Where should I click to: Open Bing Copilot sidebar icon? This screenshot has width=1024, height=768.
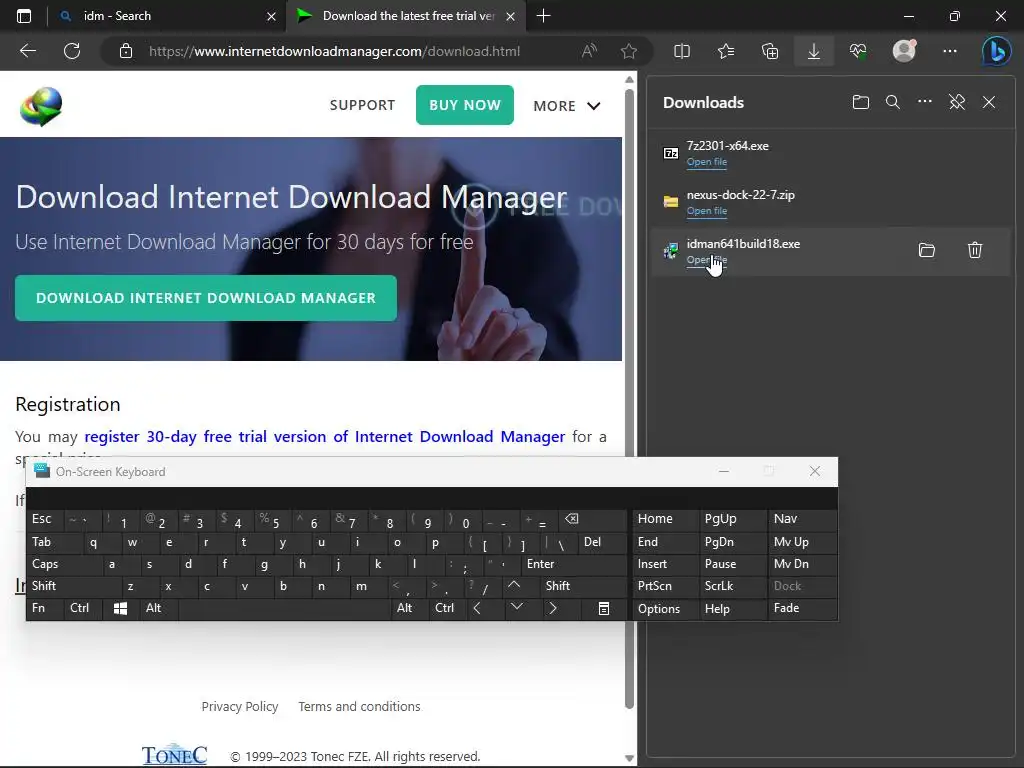(997, 51)
